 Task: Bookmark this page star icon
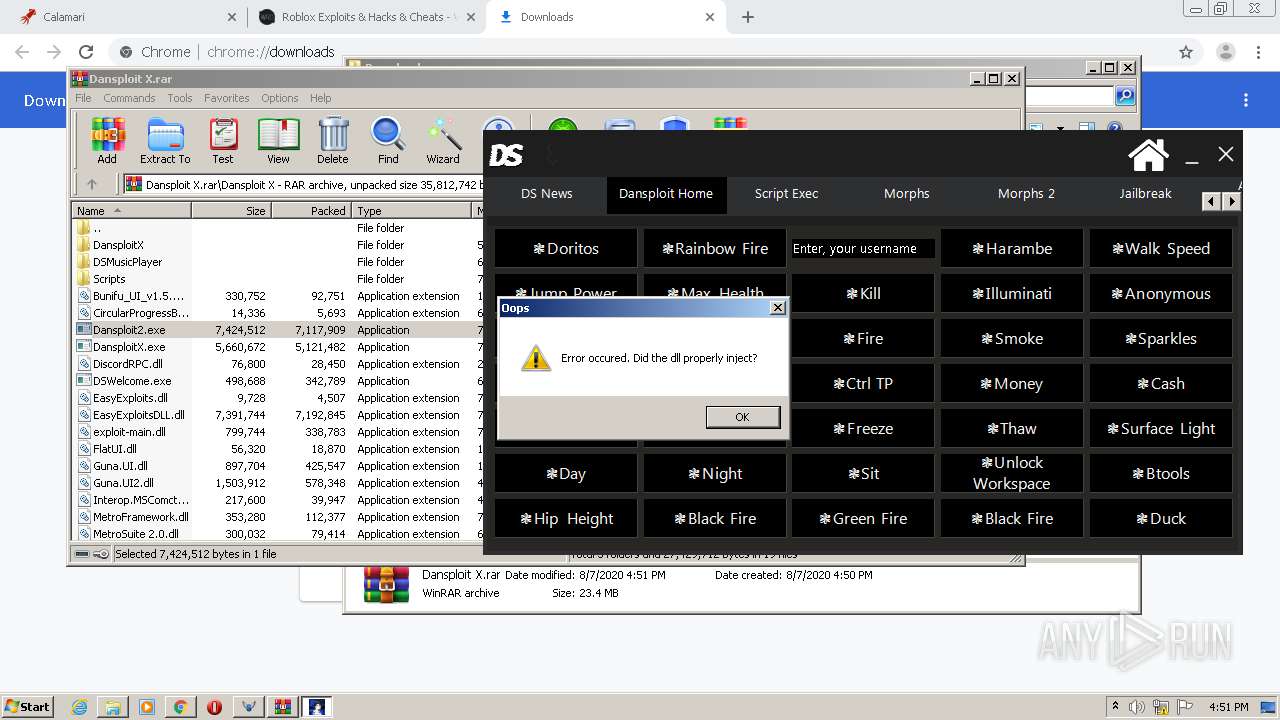(x=1186, y=52)
